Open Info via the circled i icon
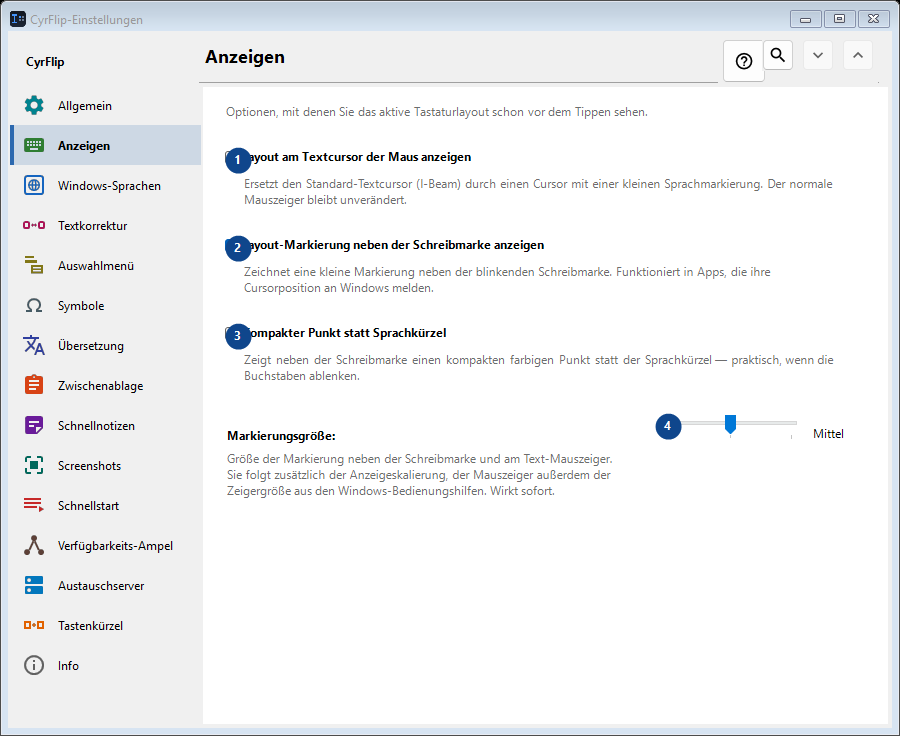This screenshot has width=900, height=736. [x=34, y=665]
